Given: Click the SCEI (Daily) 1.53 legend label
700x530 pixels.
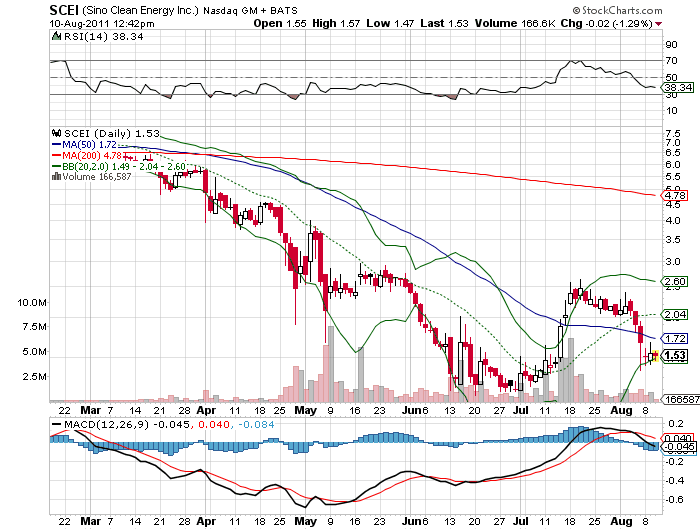Looking at the screenshot, I should click(x=112, y=133).
